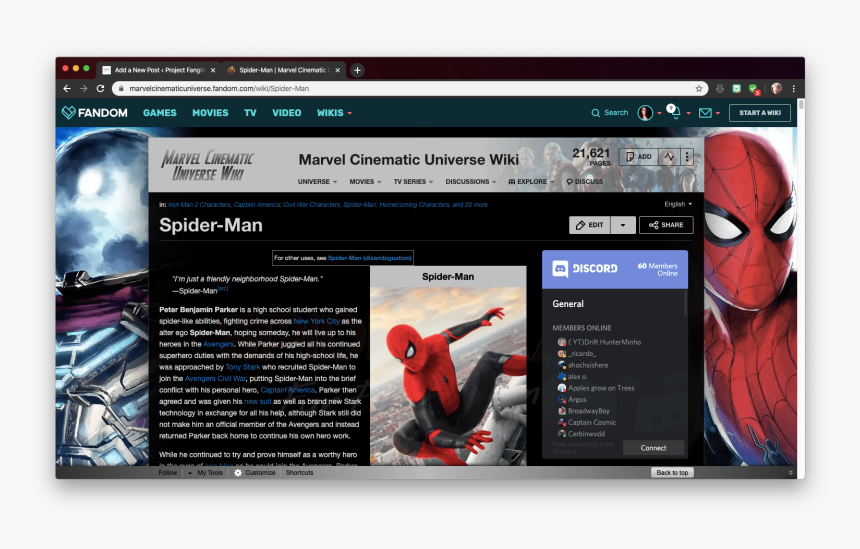Click the Marvel Cinematic Universe Wiki wordmark
The image size is (860, 549).
tap(207, 166)
